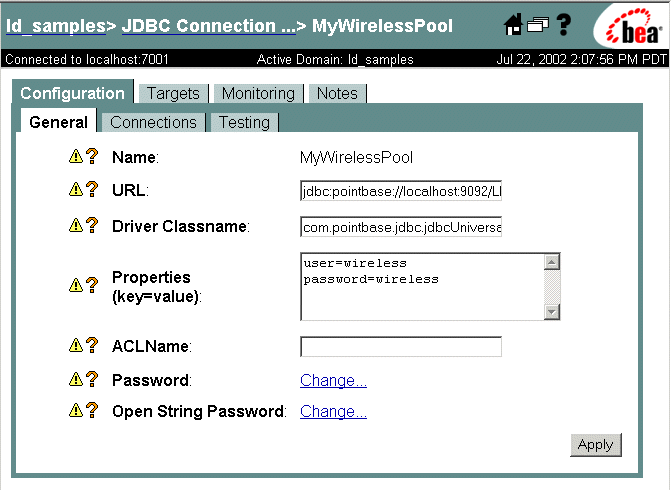
Task: Click the Open String Password label
Action: (x=199, y=411)
